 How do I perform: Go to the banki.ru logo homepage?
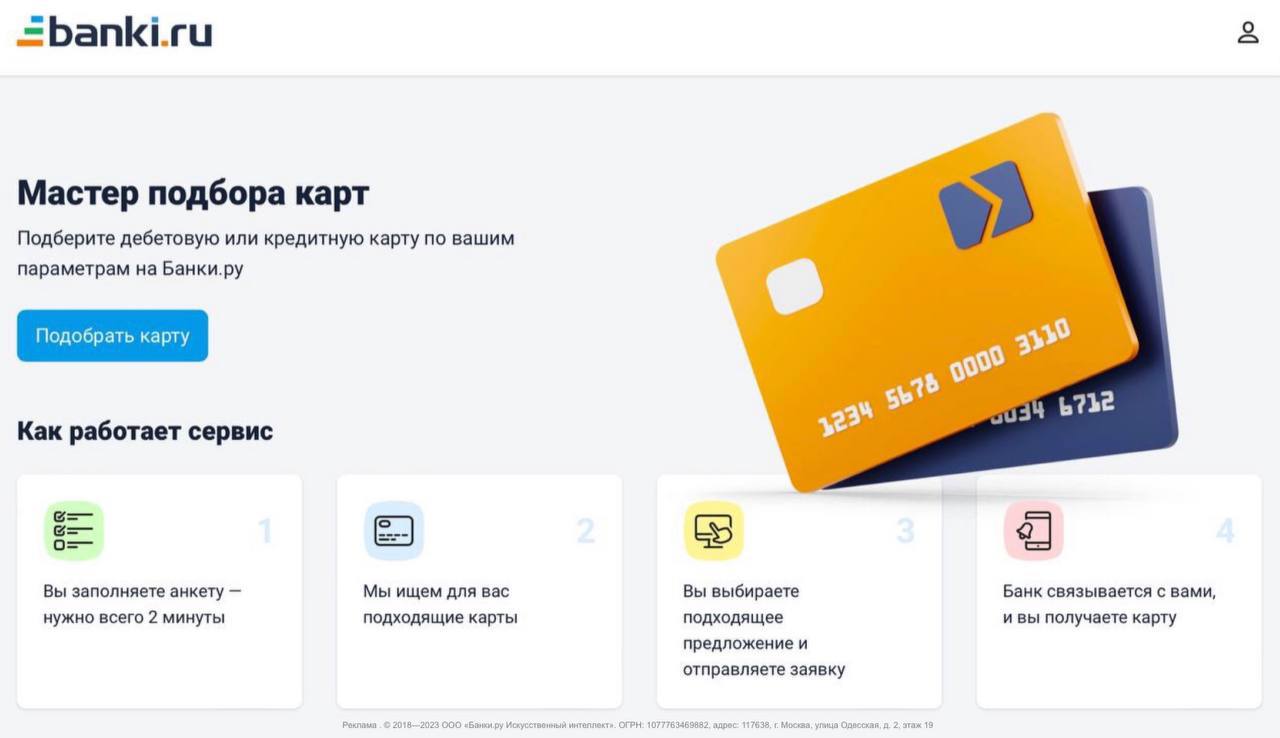tap(114, 32)
